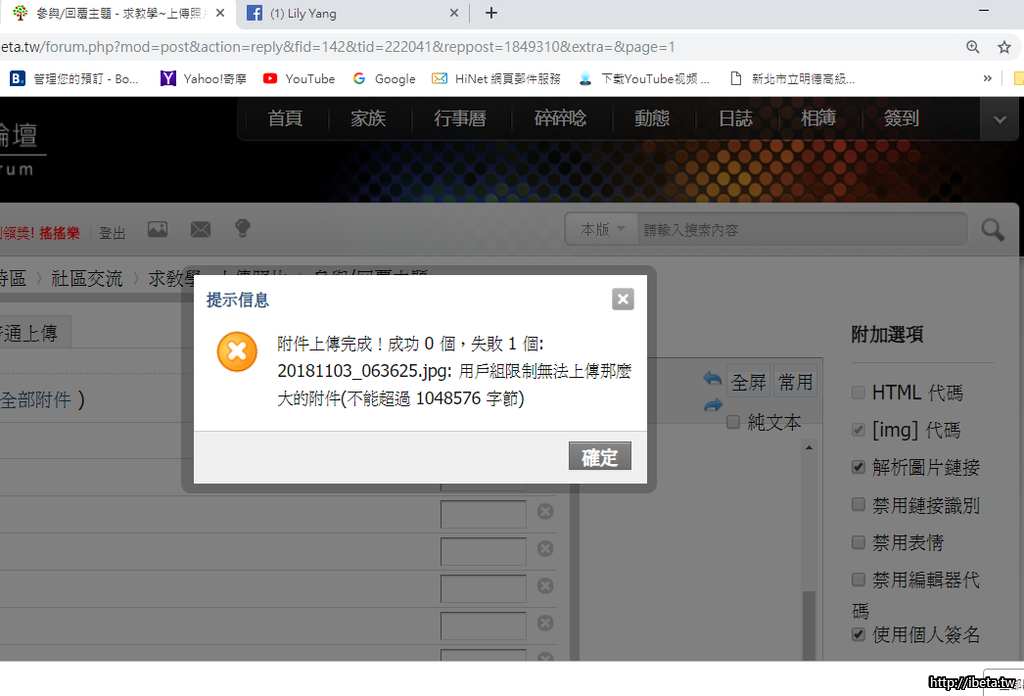Open the mail envelope icon
Image resolution: width=1024 pixels, height=696 pixels.
tap(201, 230)
